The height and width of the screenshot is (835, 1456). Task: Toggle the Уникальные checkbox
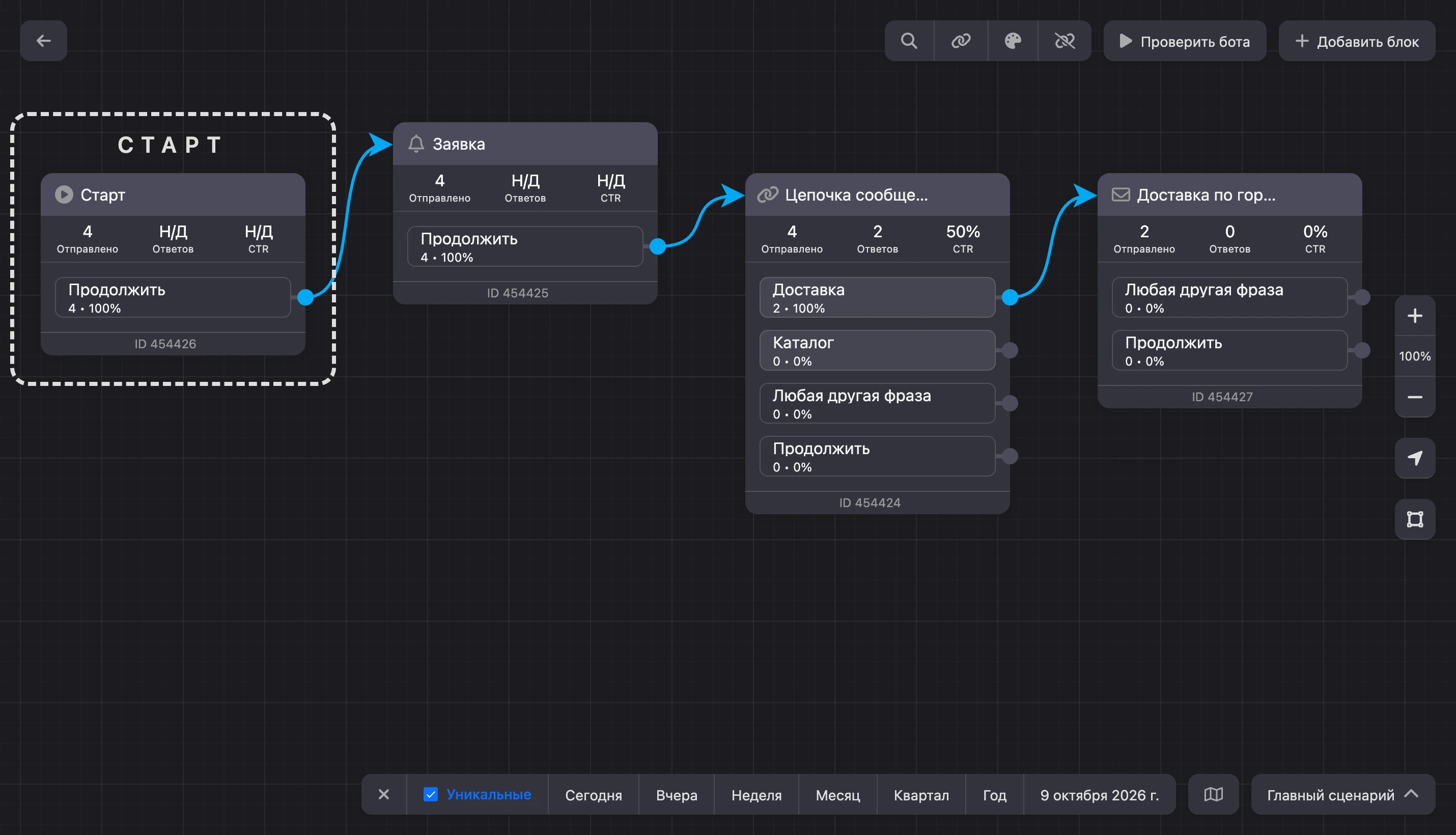[x=431, y=794]
